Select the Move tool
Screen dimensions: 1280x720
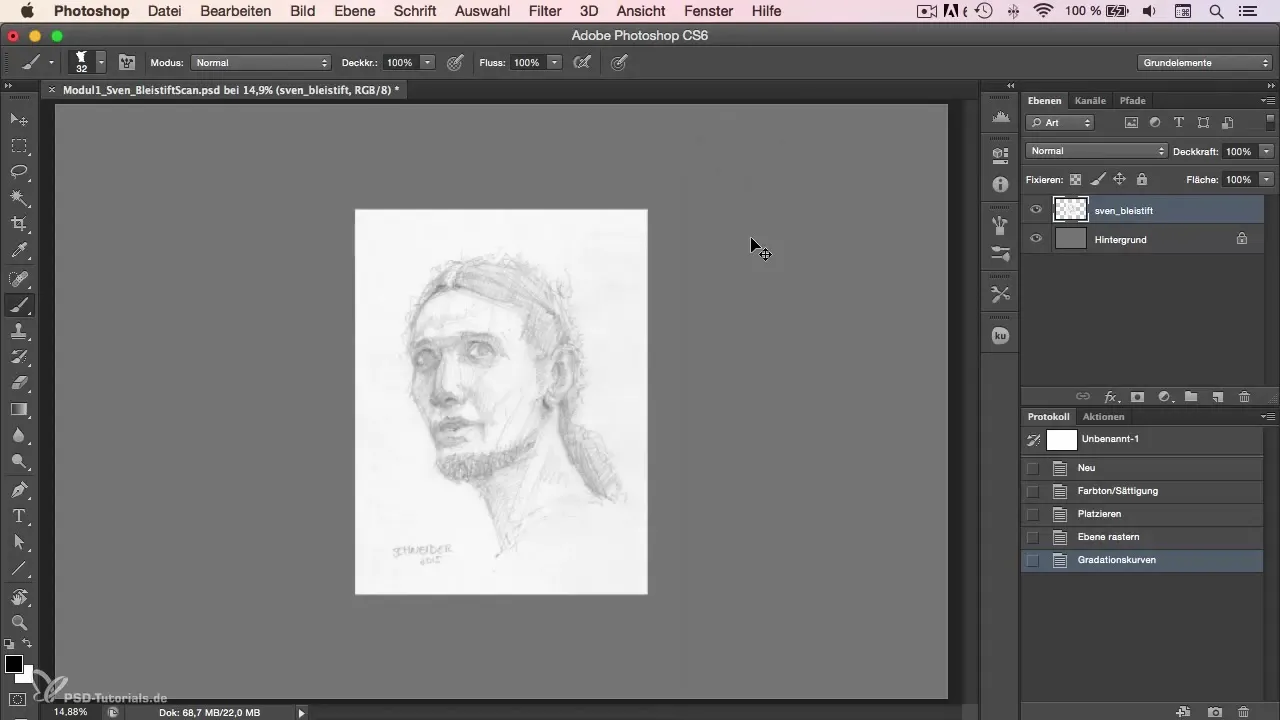click(x=19, y=120)
